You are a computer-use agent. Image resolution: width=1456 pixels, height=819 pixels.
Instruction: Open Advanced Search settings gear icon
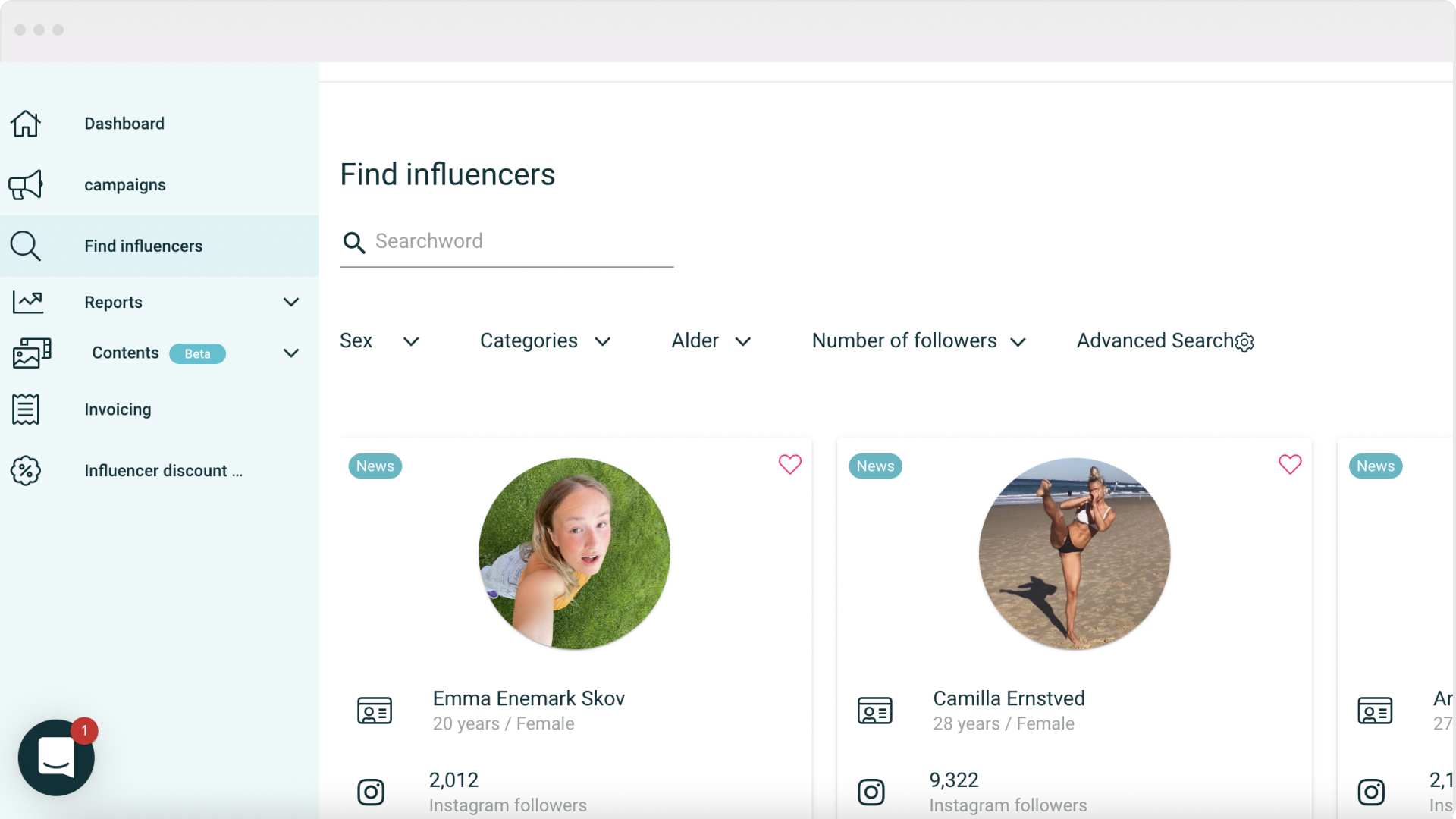click(x=1244, y=341)
